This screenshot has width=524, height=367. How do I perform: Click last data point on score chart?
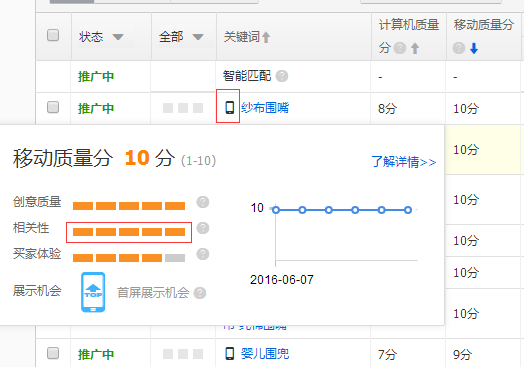tap(408, 210)
